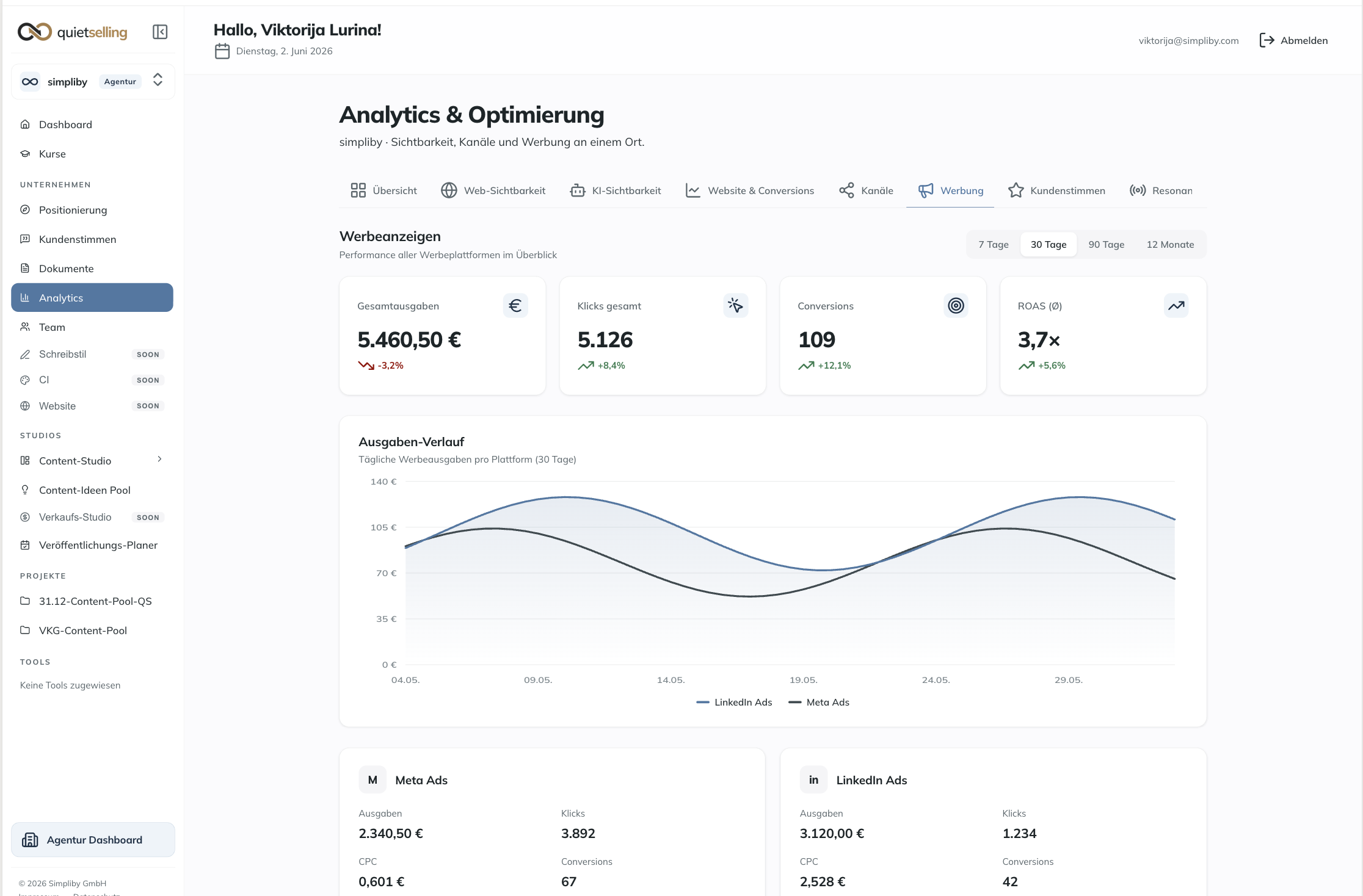Click the star icon of Kundenstimmen tab
The image size is (1363, 896).
(1016, 190)
